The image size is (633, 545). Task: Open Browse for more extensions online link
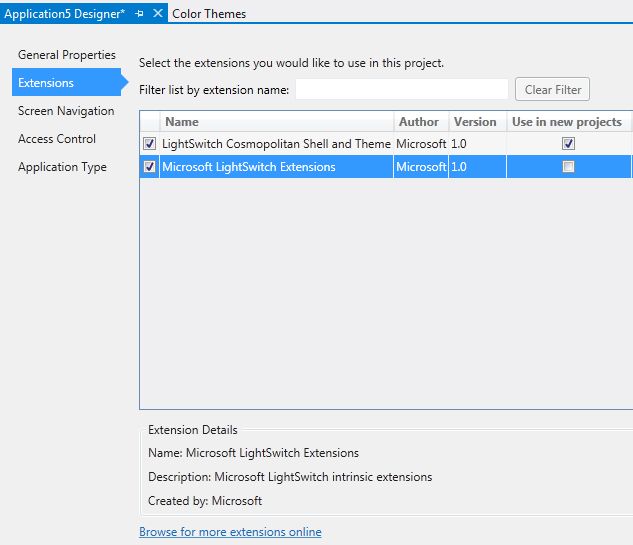230,532
